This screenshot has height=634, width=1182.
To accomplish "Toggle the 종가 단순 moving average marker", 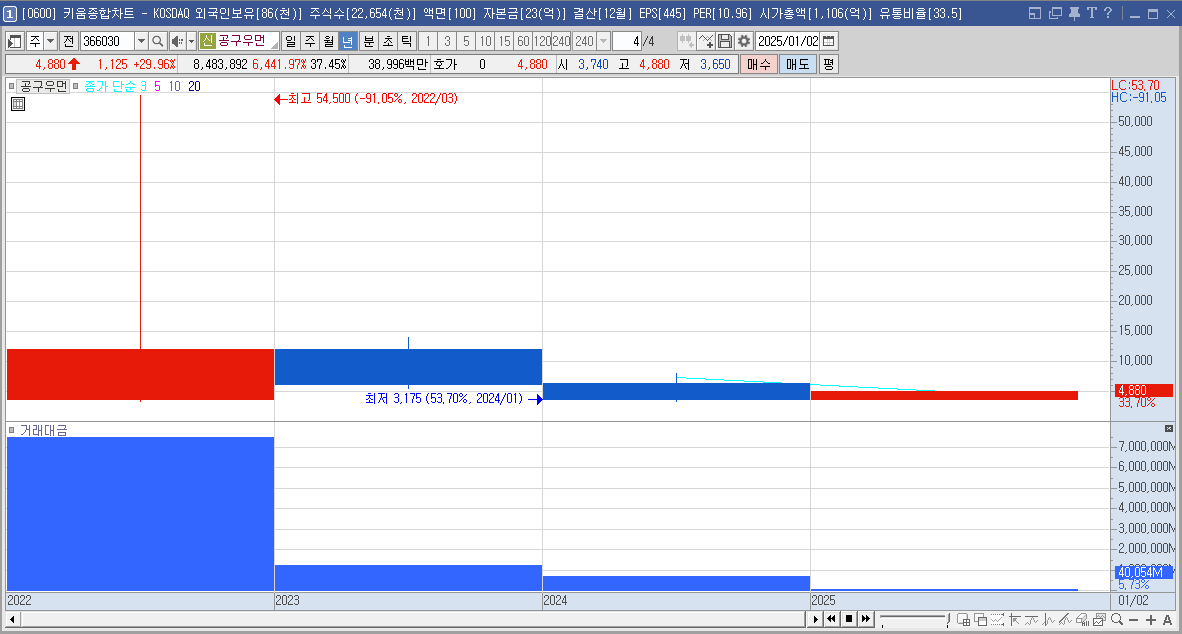I will pyautogui.click(x=75, y=86).
